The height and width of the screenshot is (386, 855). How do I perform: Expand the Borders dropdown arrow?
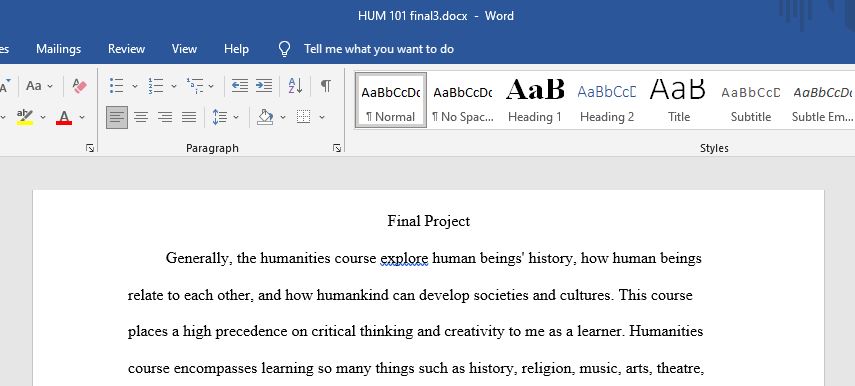point(322,117)
